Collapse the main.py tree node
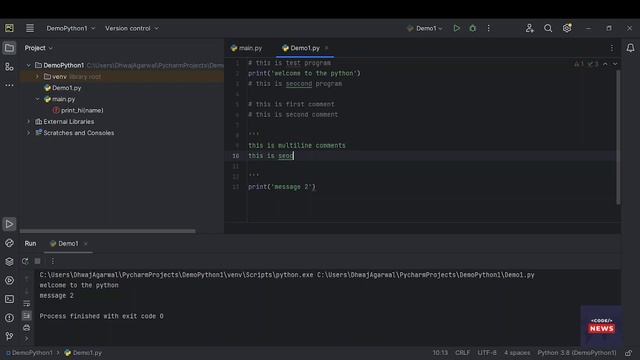Viewport: 640px width, 360px height. (x=38, y=99)
